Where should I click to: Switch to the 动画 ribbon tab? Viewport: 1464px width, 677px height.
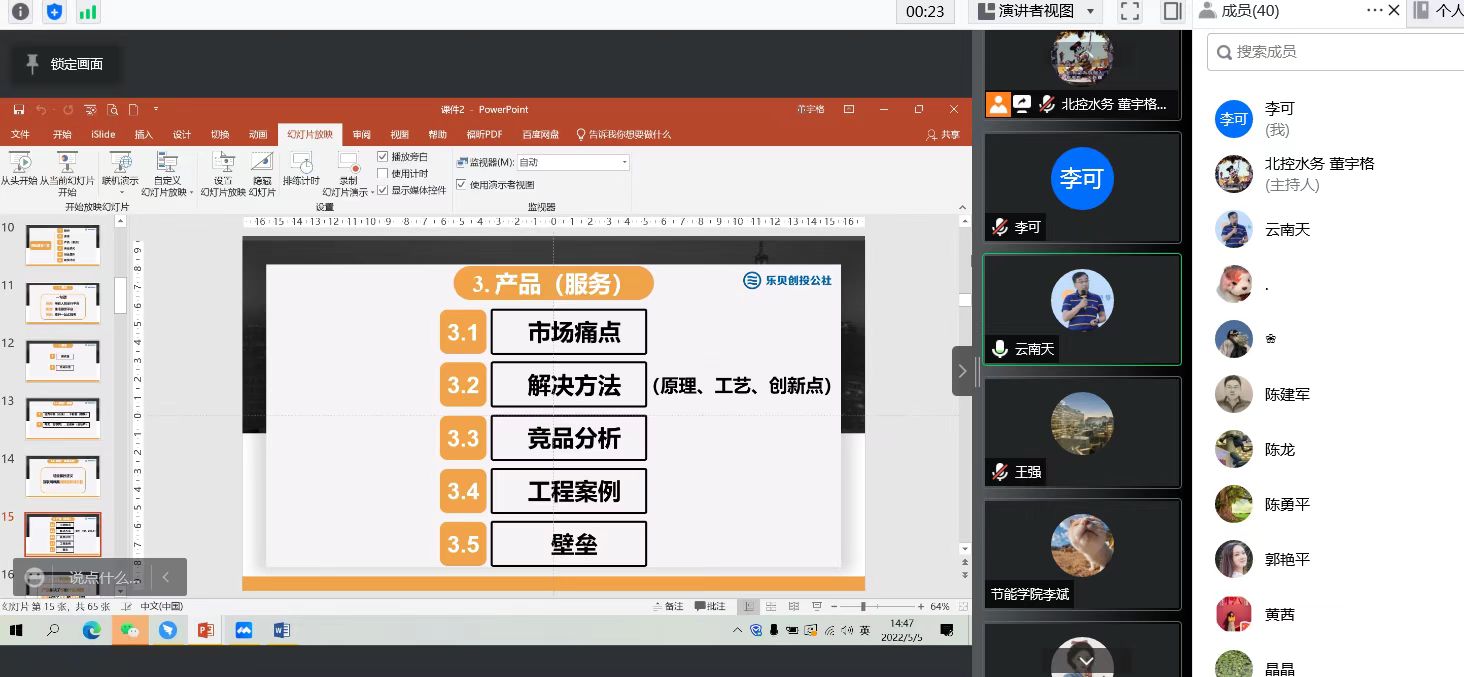258,135
